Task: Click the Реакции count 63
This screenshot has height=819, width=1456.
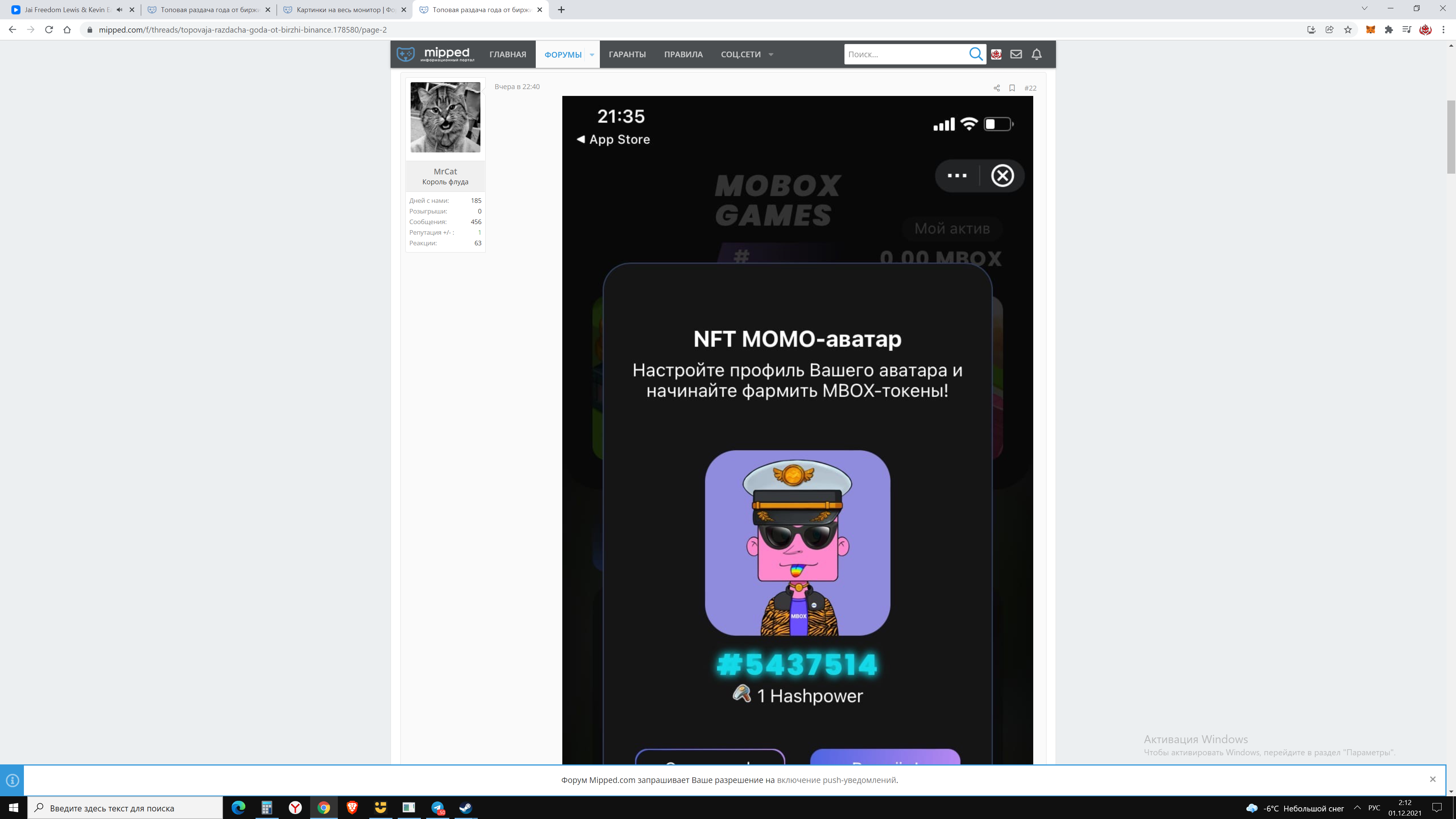Action: pyautogui.click(x=478, y=243)
